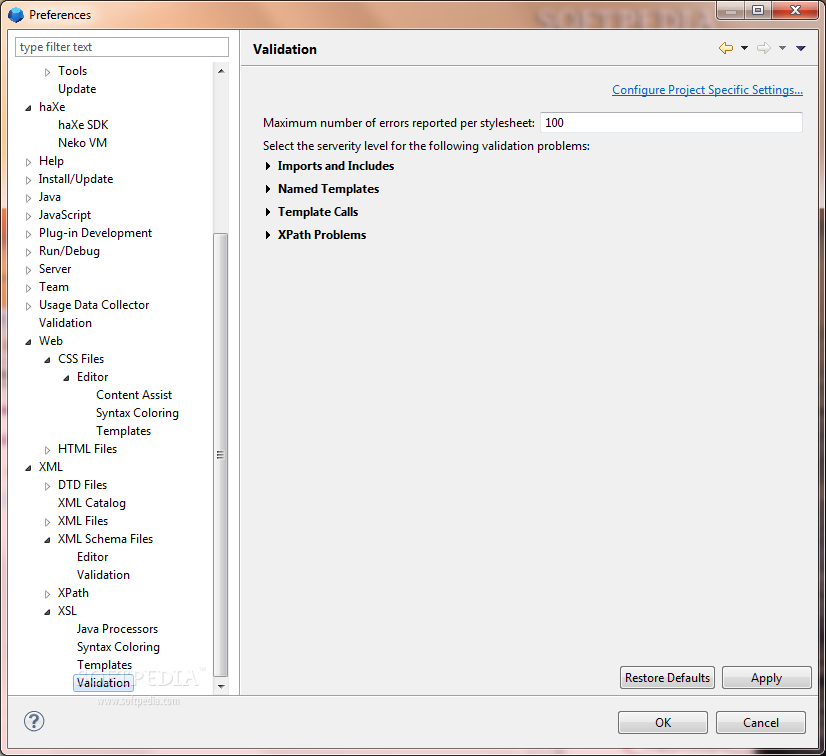Expand the Imports and Includes section
826x756 pixels.
coord(268,166)
